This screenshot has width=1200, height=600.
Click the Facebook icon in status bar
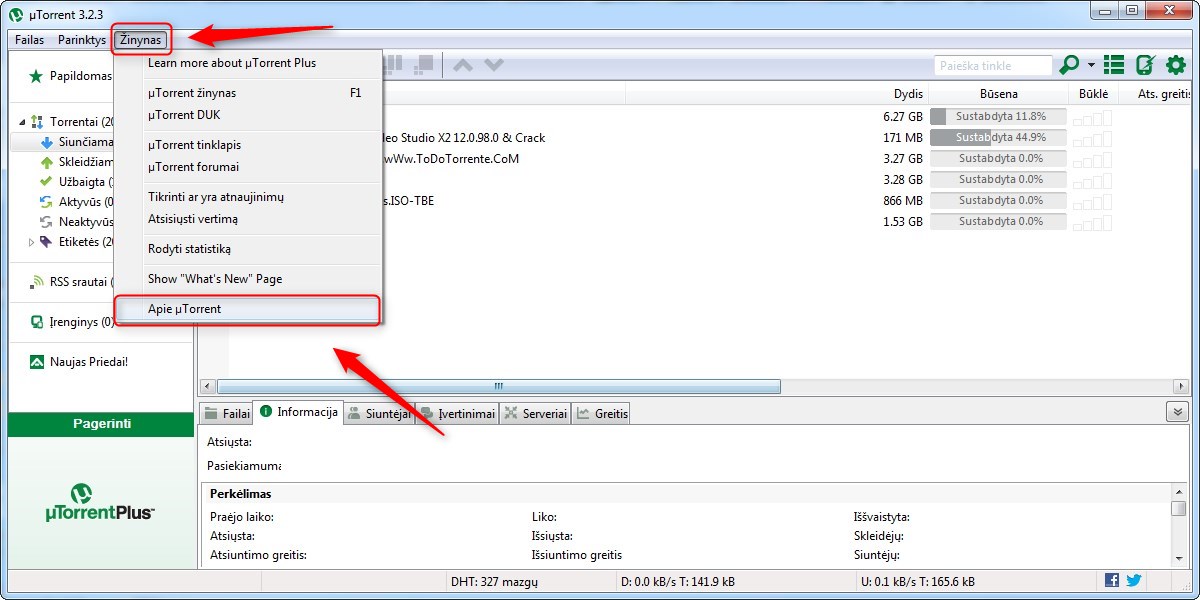pos(1112,580)
